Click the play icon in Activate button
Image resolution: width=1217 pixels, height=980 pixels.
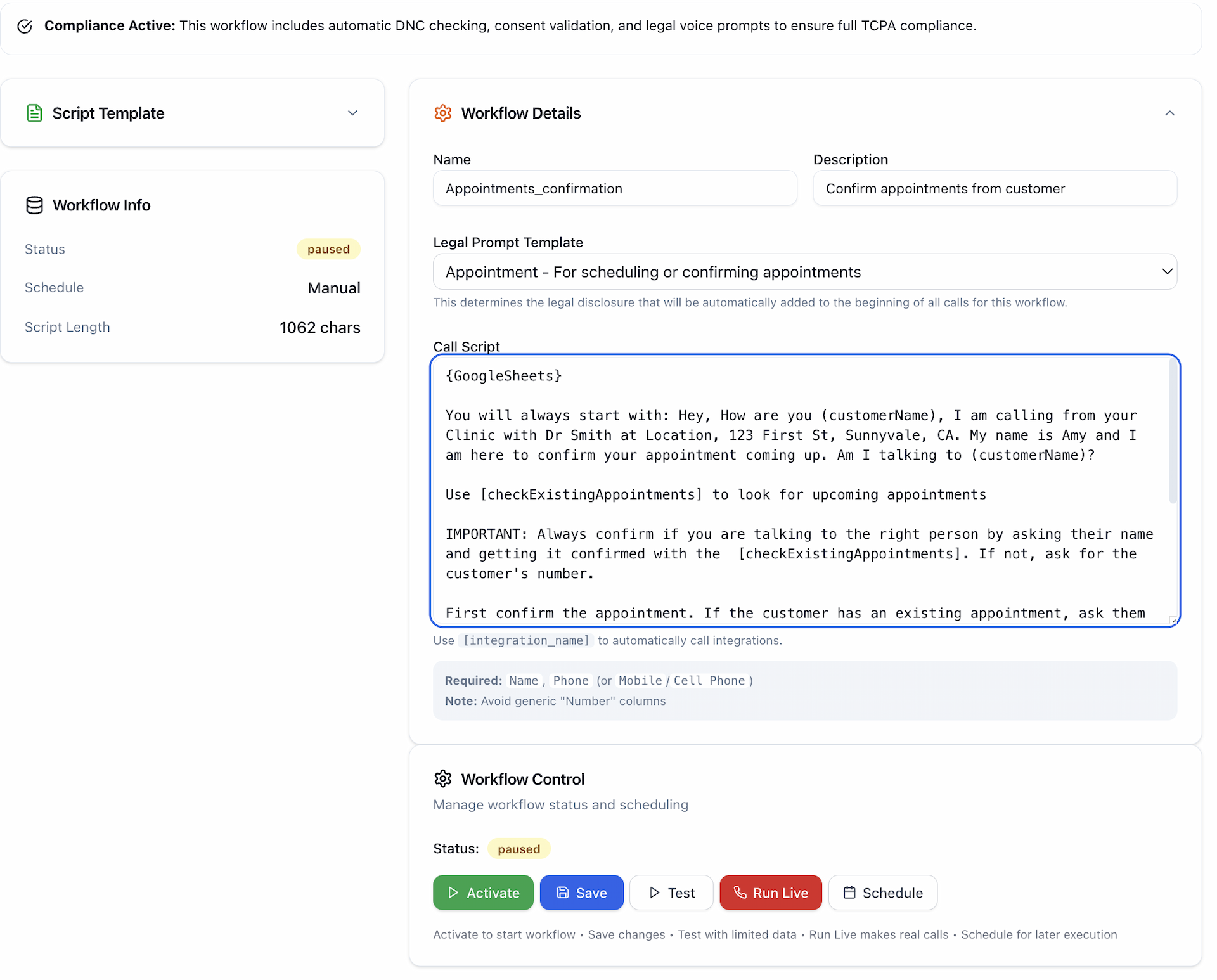coord(453,893)
